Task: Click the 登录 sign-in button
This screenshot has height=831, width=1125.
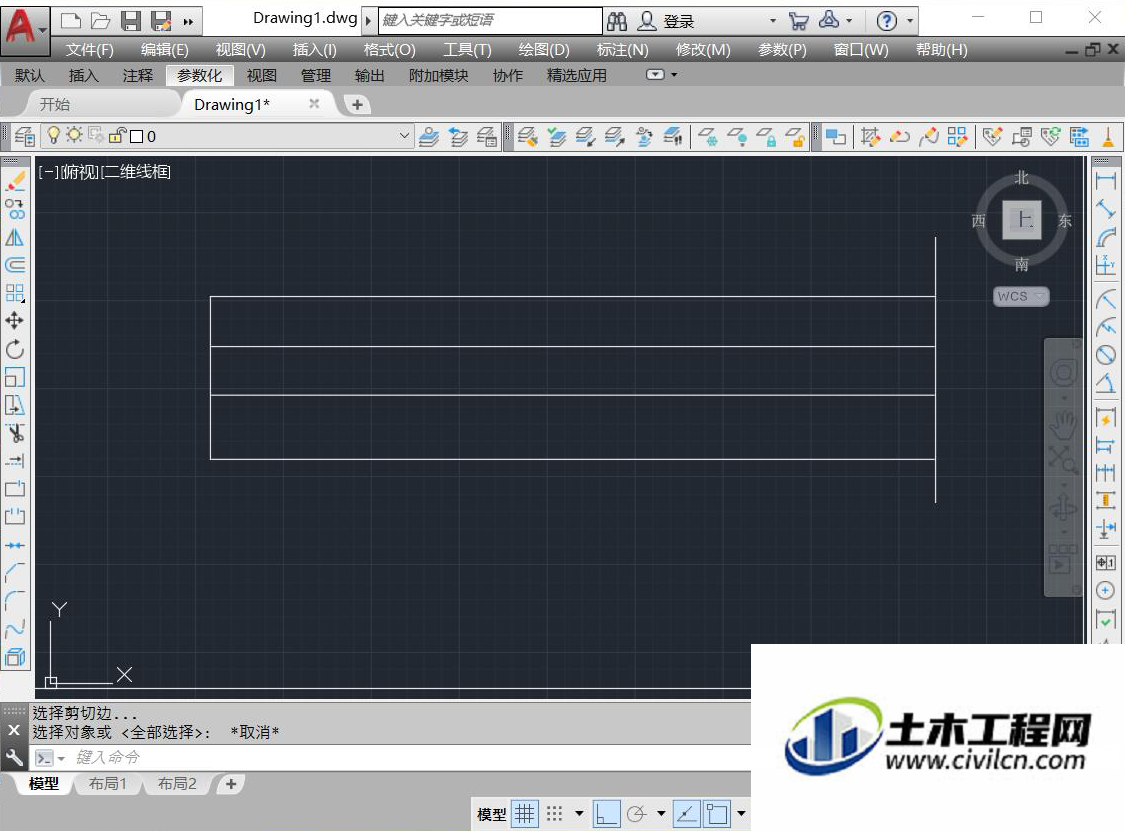Action: pyautogui.click(x=678, y=22)
